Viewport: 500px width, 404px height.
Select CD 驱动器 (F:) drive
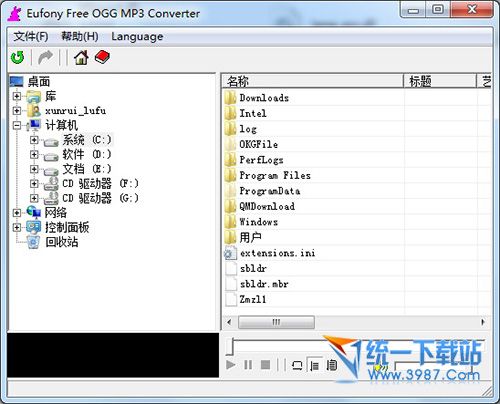click(100, 183)
